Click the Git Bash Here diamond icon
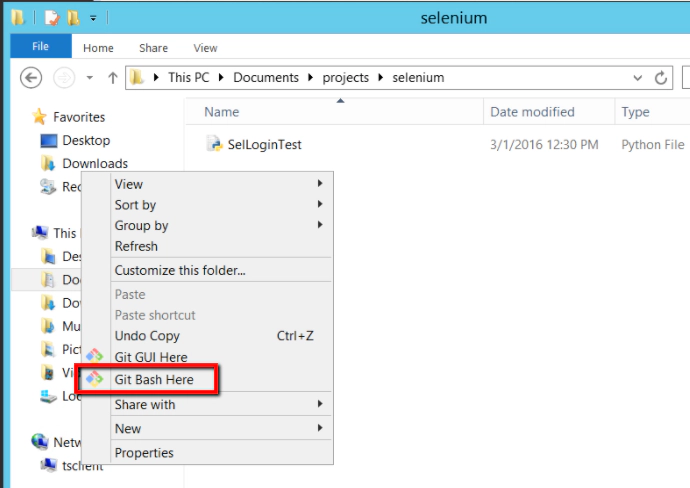 (94, 378)
